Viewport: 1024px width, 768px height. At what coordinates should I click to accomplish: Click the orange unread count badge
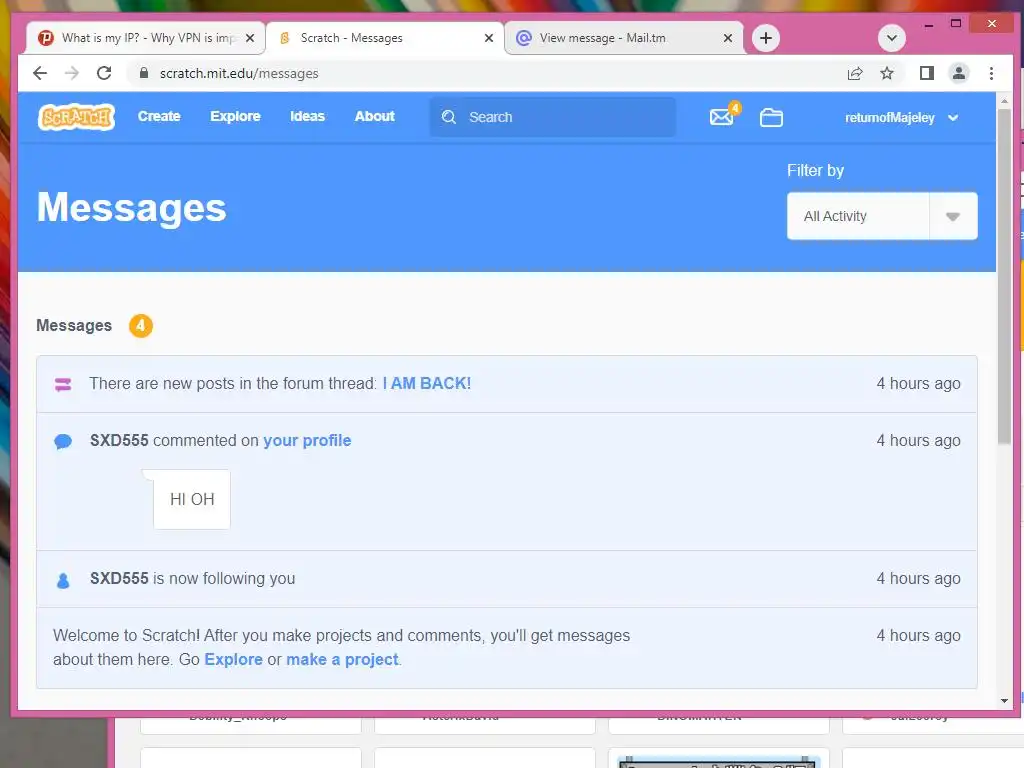click(x=140, y=325)
